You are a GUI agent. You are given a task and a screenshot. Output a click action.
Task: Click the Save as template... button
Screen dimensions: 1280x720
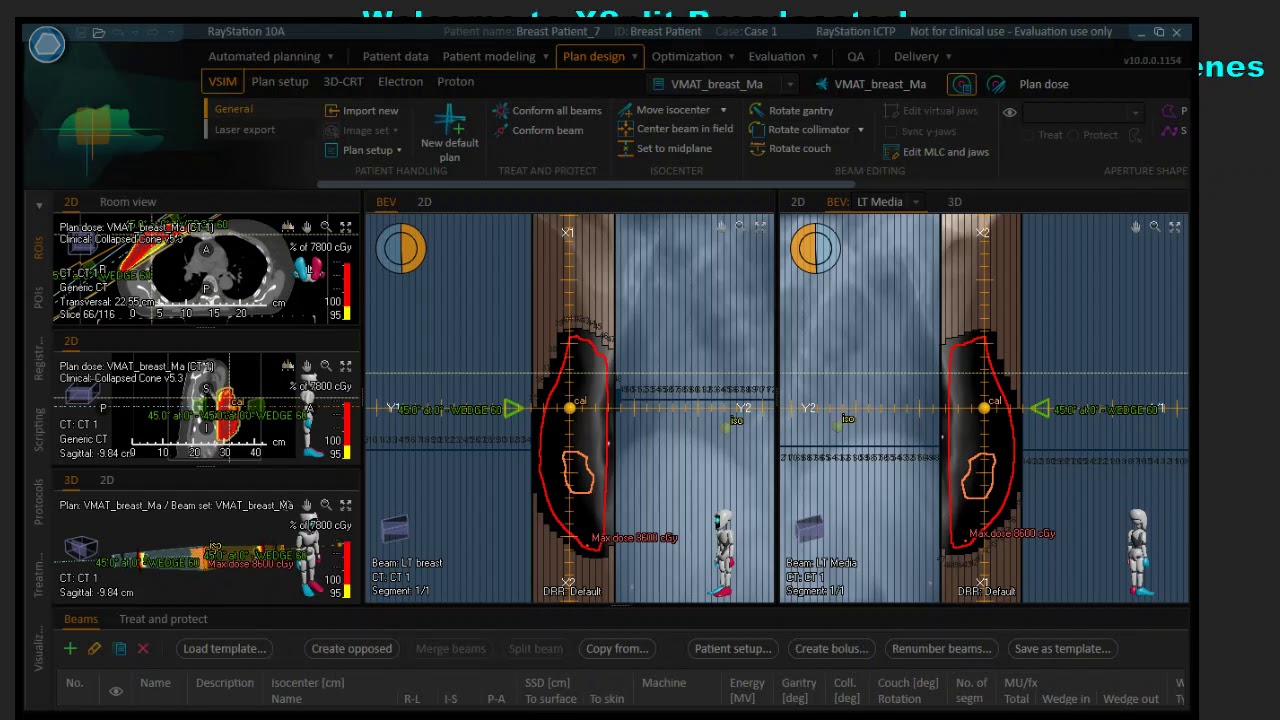pyautogui.click(x=1062, y=649)
